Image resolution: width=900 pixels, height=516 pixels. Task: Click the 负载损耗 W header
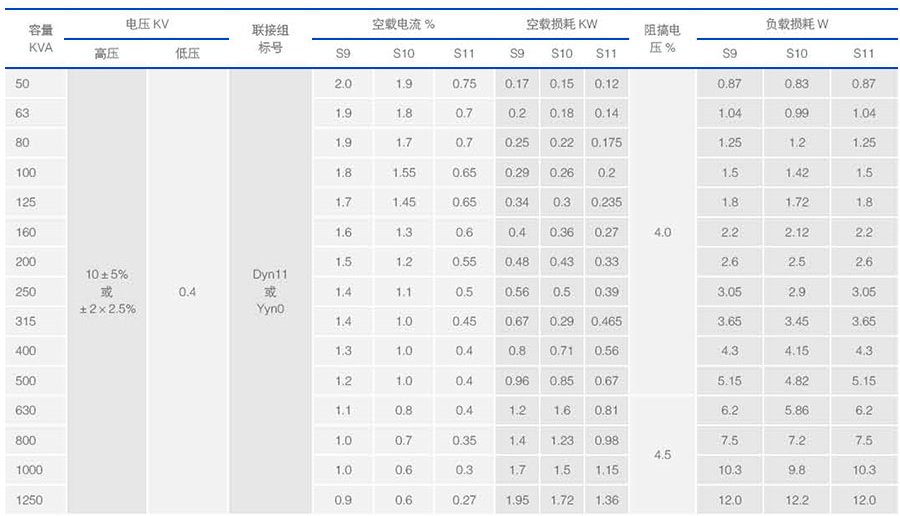tap(796, 24)
